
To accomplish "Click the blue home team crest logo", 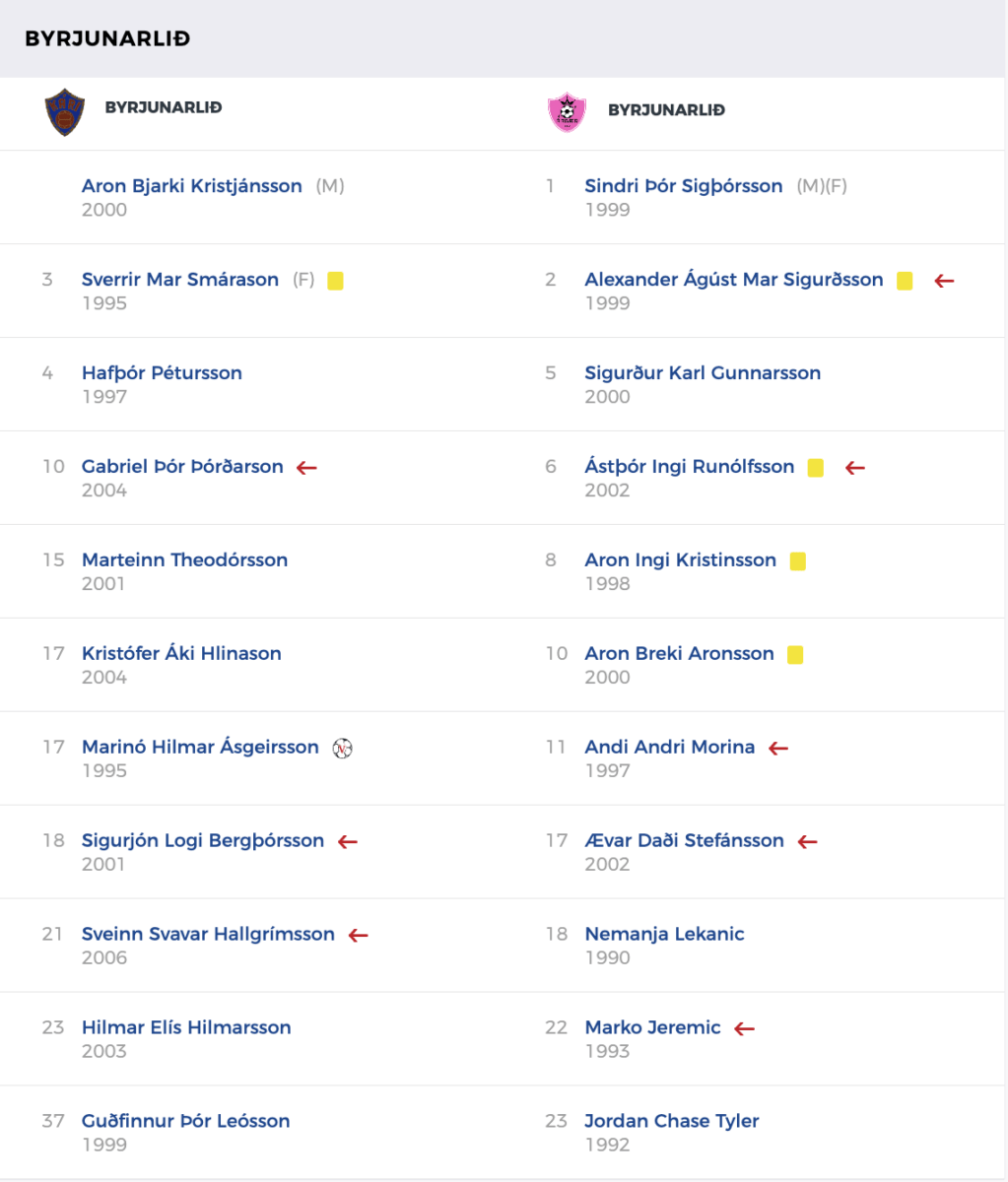I will coord(65,111).
